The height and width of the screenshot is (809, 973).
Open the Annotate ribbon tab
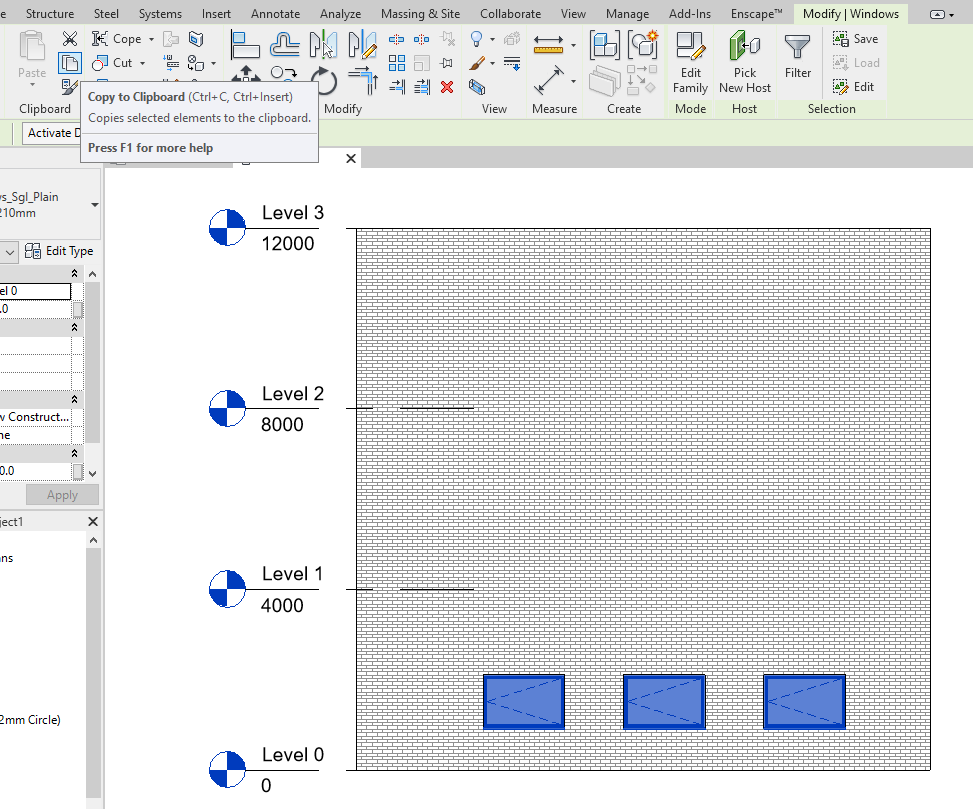pyautogui.click(x=275, y=14)
